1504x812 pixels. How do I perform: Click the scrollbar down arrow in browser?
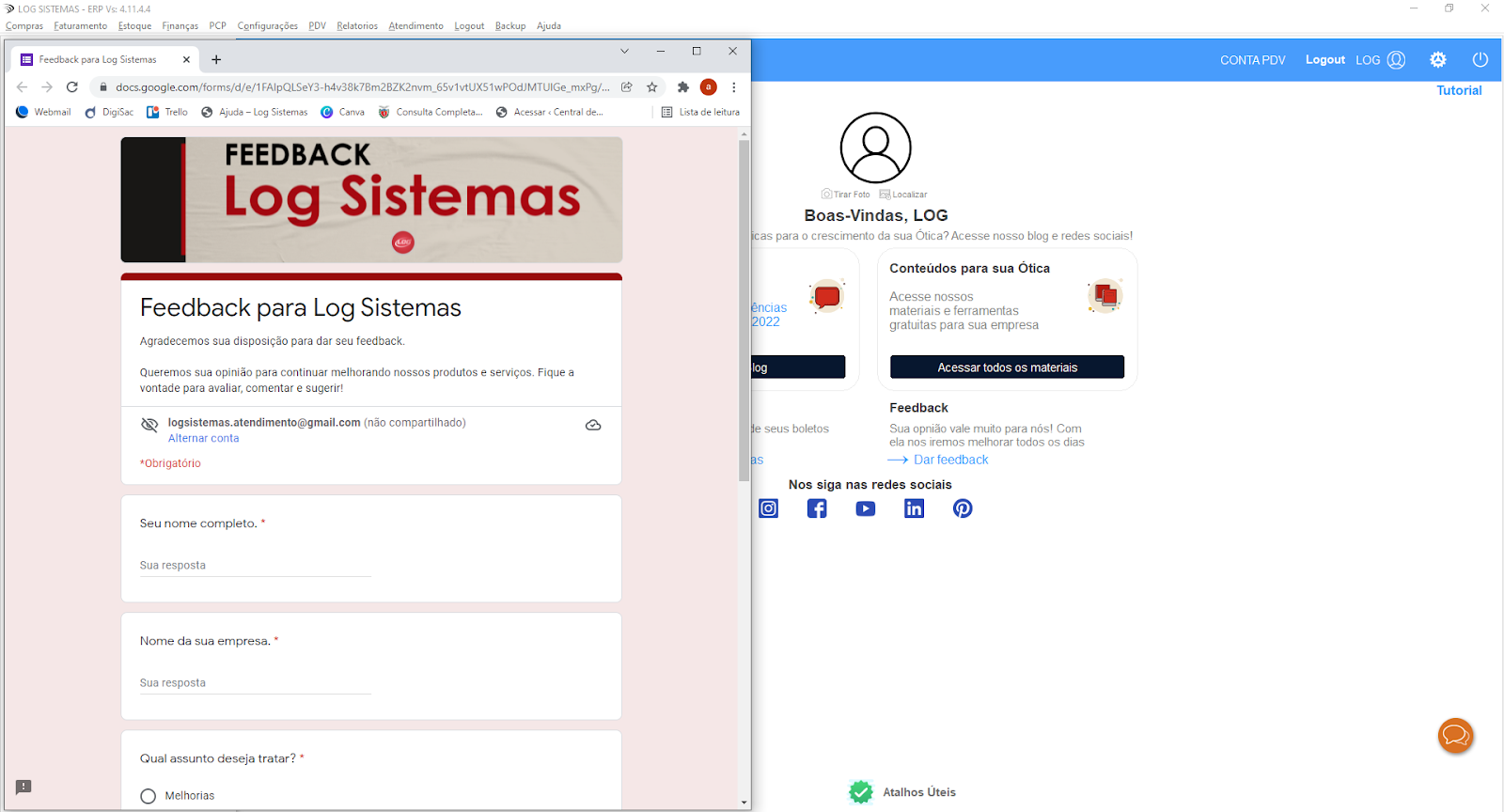point(744,803)
